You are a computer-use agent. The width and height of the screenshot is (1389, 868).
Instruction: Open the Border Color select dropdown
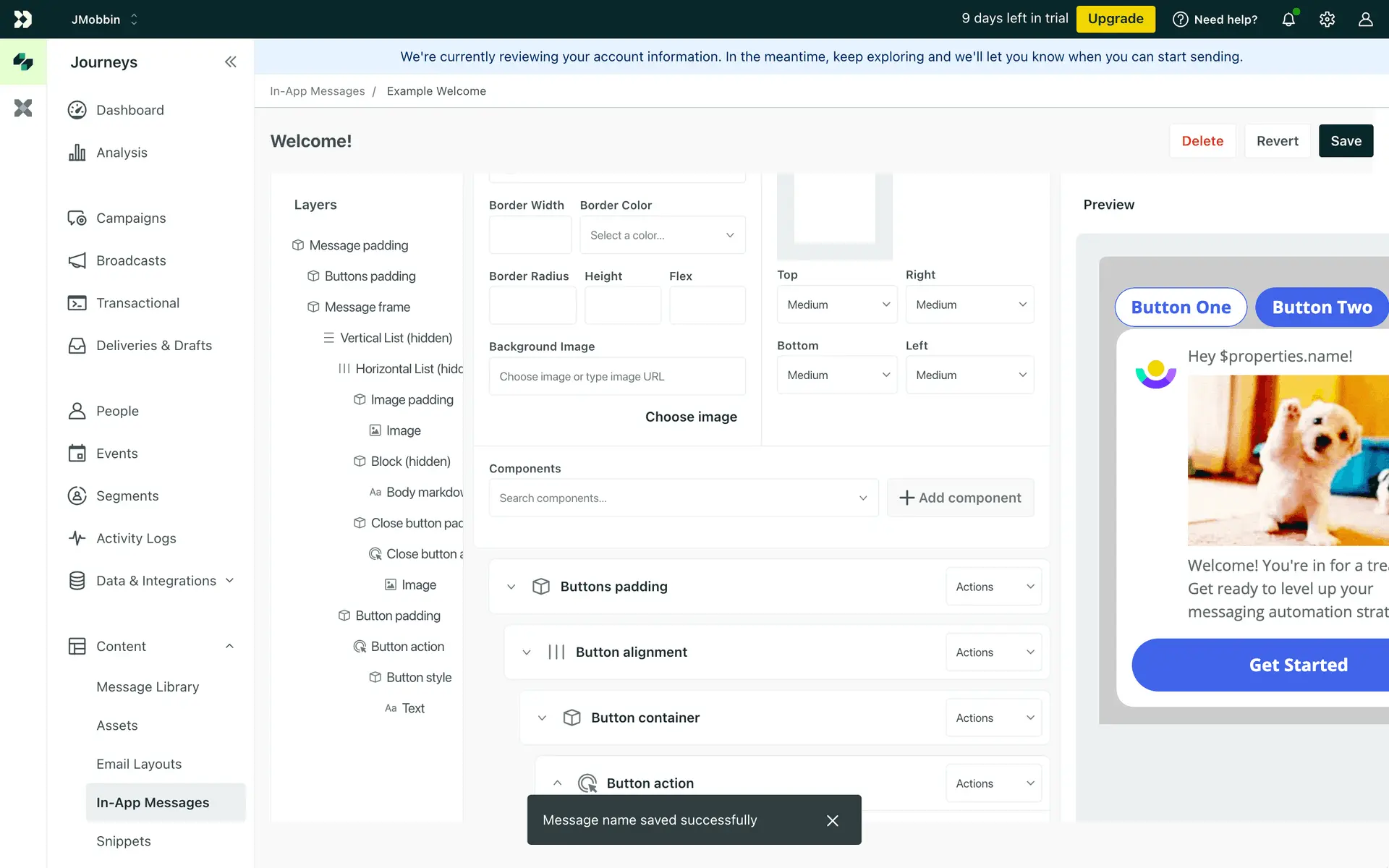(662, 235)
